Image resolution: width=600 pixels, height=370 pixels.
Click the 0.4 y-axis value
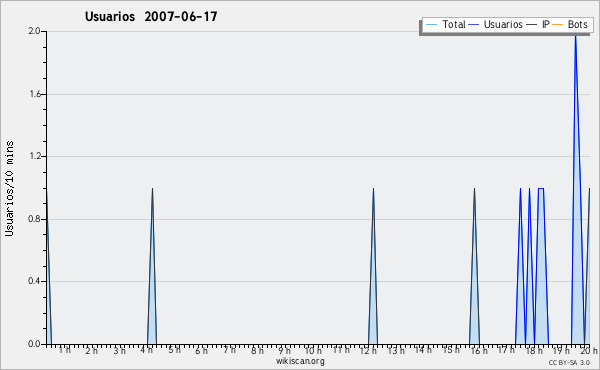pyautogui.click(x=34, y=281)
